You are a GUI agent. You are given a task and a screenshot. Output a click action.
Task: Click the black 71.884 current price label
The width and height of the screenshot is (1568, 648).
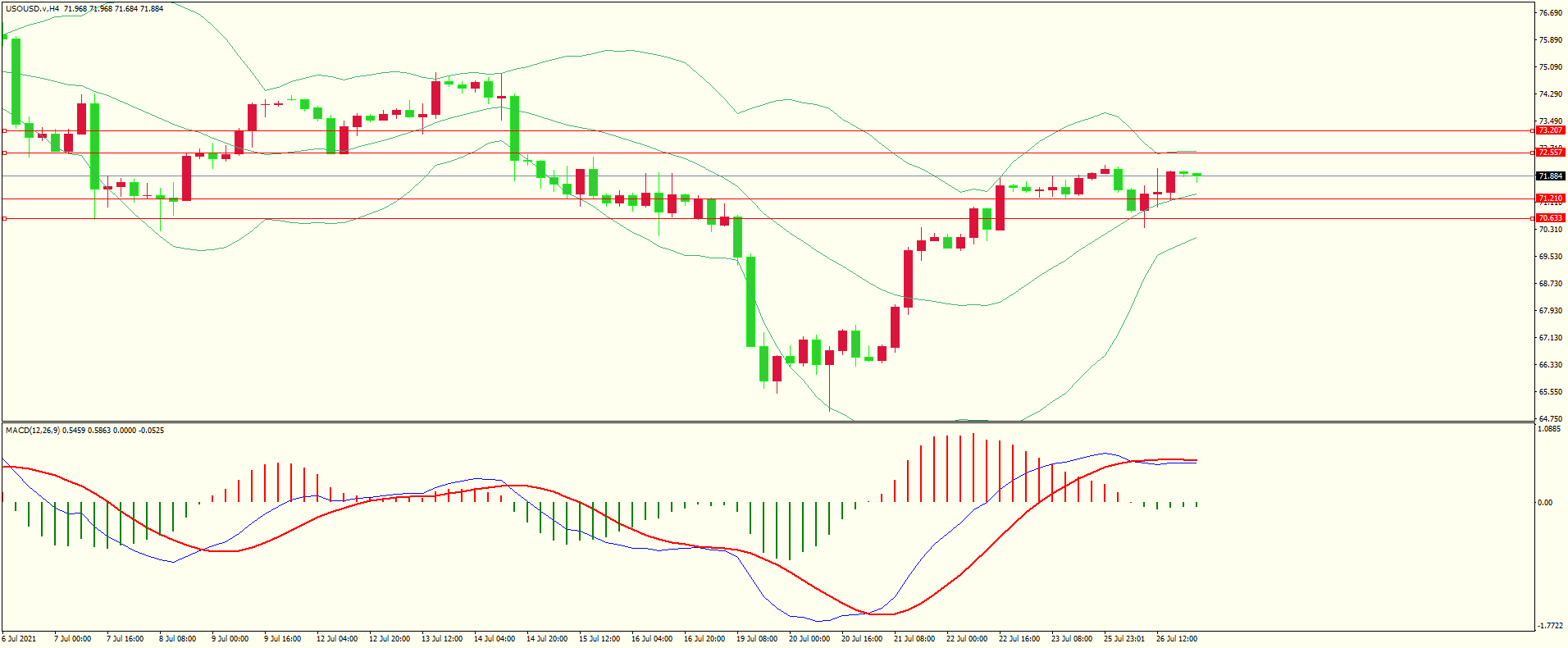(1550, 176)
